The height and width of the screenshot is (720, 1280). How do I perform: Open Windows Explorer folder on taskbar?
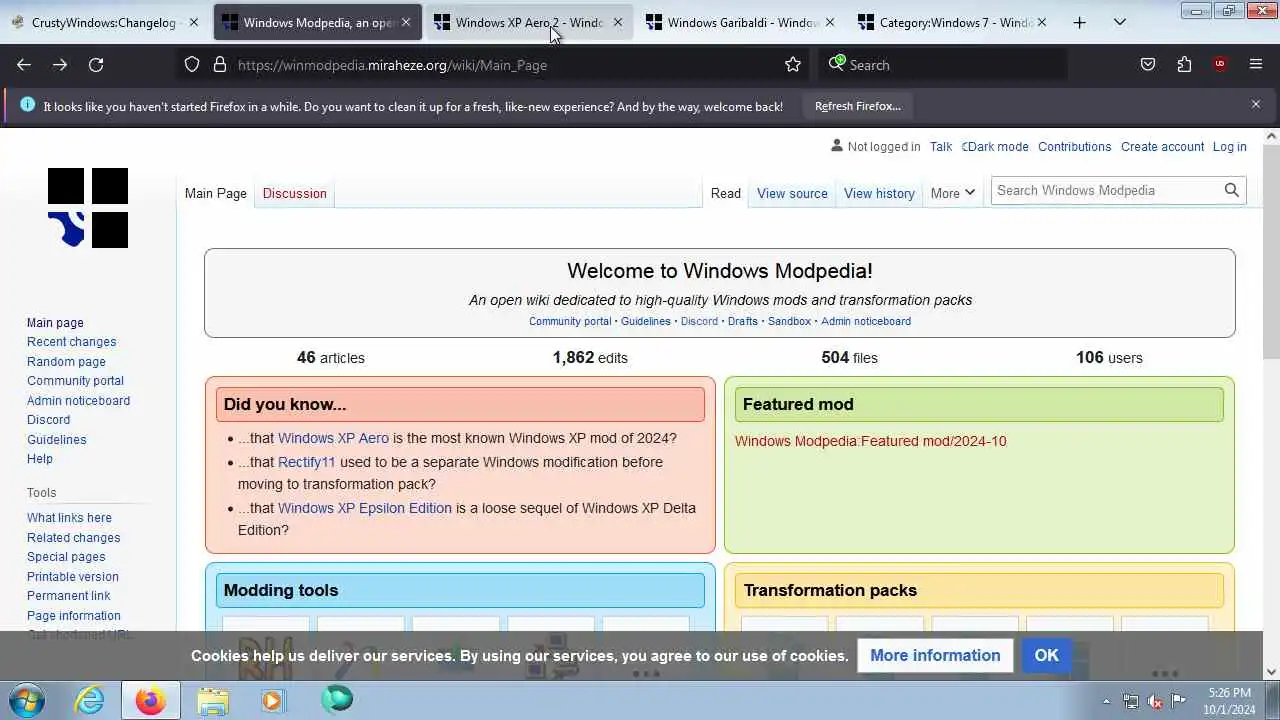[213, 700]
